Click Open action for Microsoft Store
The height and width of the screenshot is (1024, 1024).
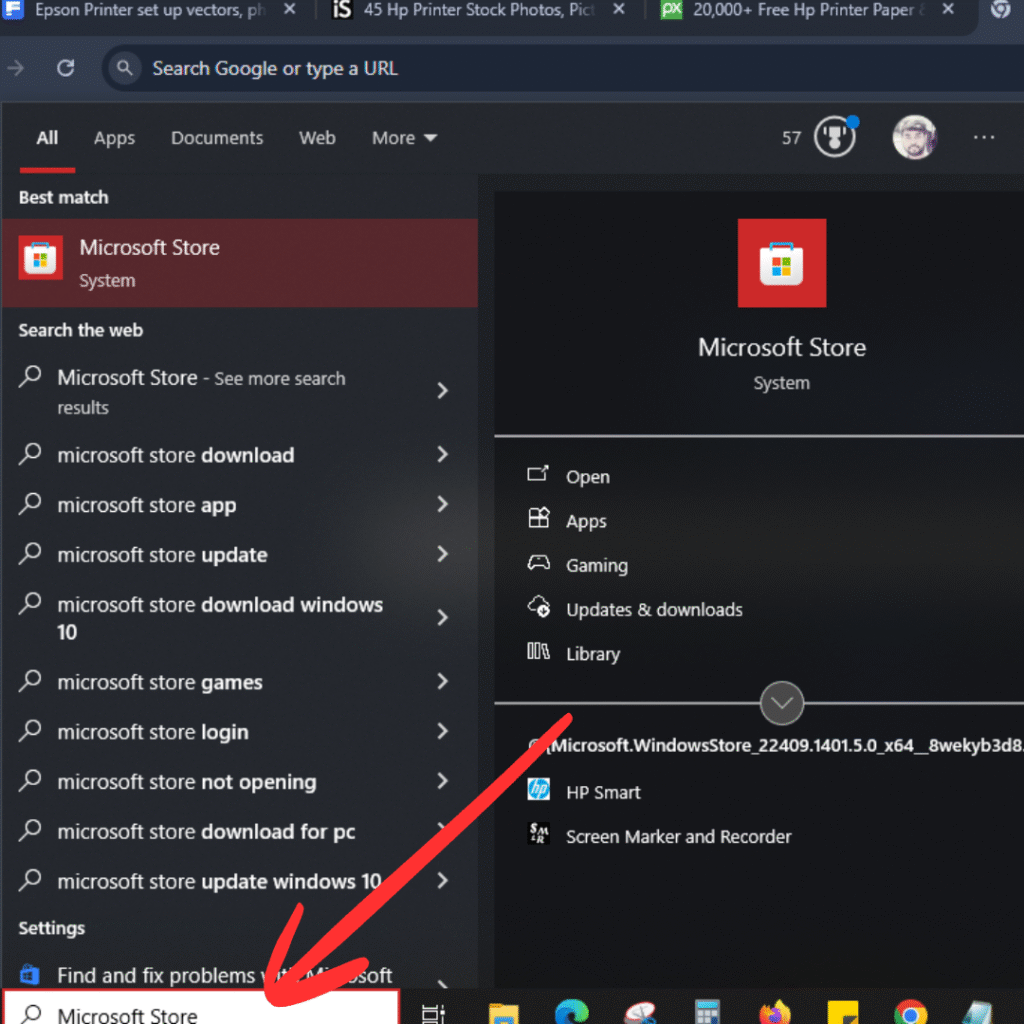point(588,477)
